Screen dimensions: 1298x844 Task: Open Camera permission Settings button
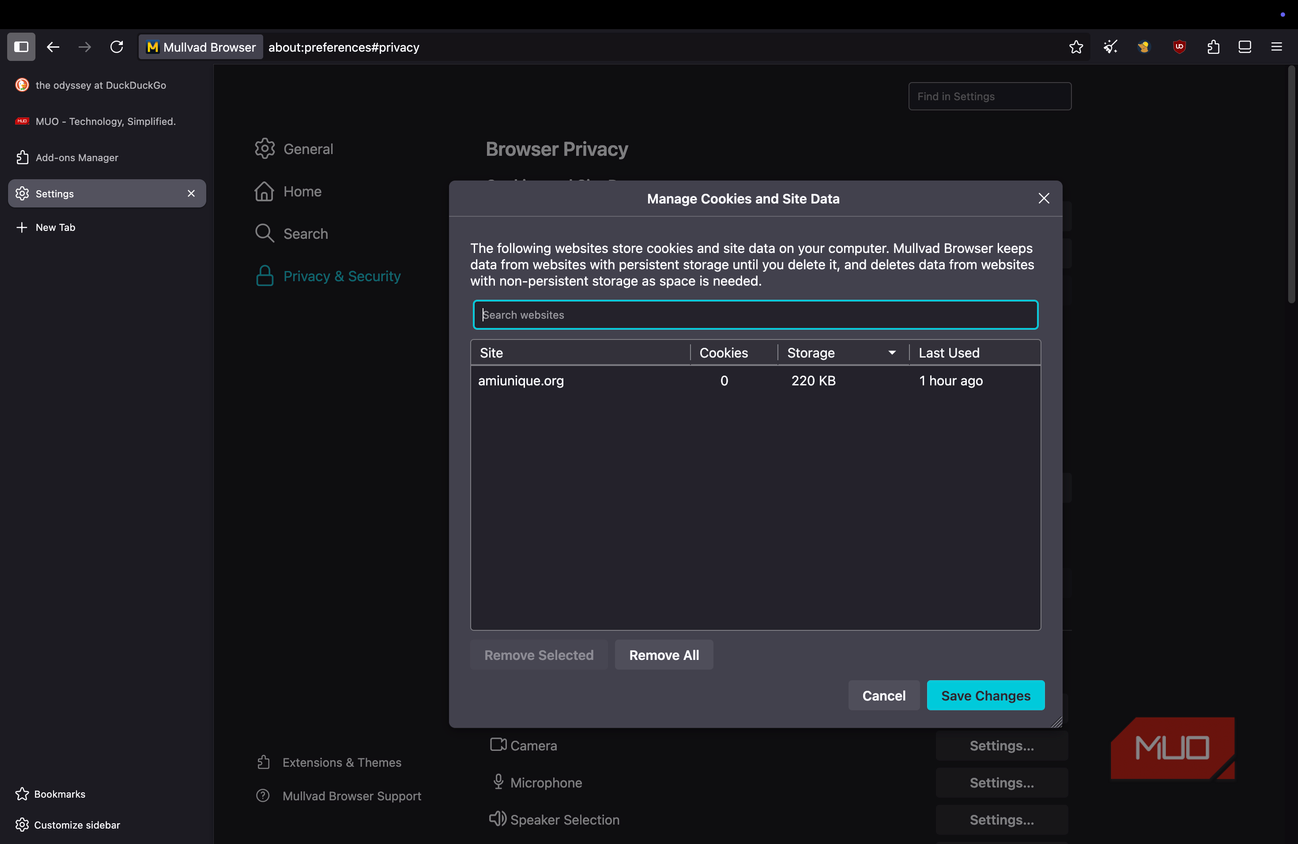point(1002,746)
